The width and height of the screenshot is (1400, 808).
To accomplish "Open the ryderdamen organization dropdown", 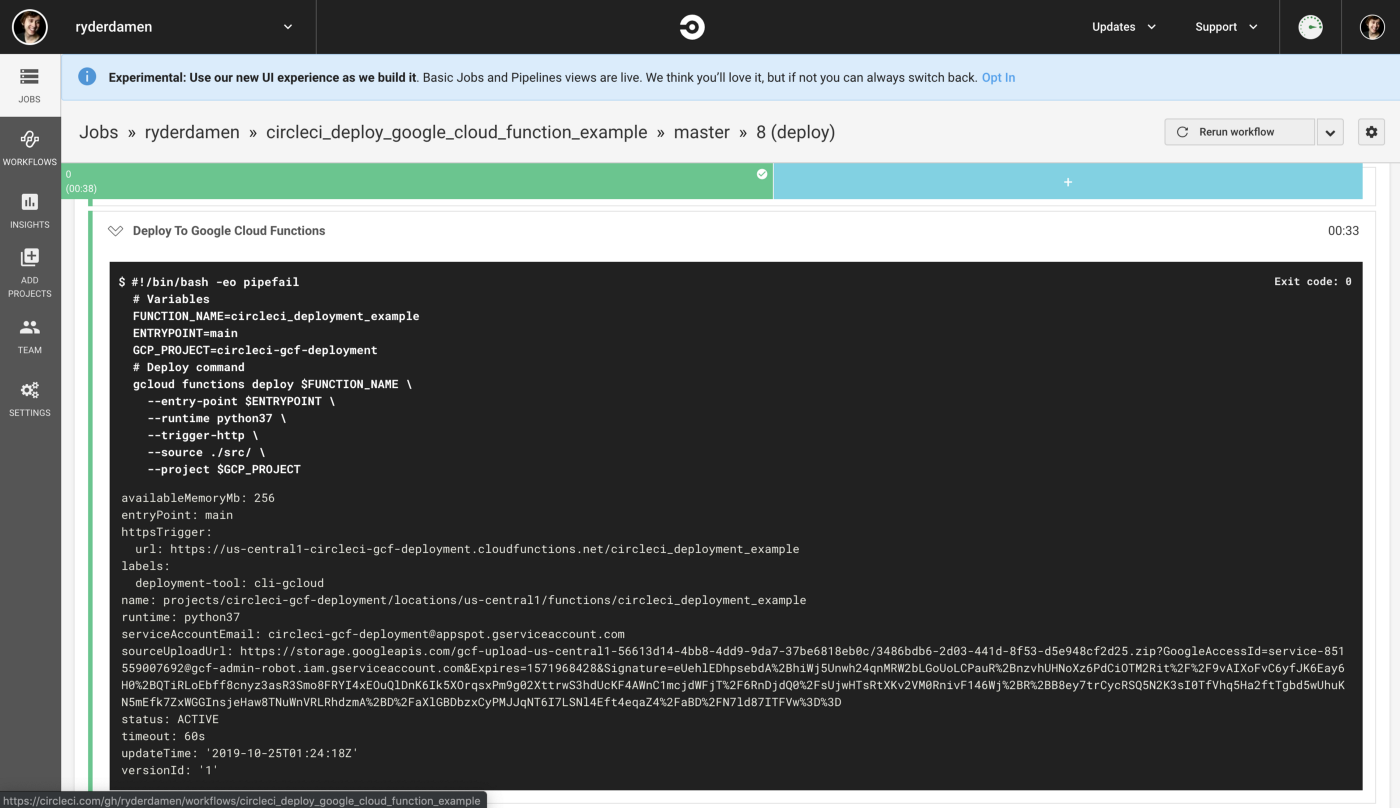I will (x=184, y=27).
